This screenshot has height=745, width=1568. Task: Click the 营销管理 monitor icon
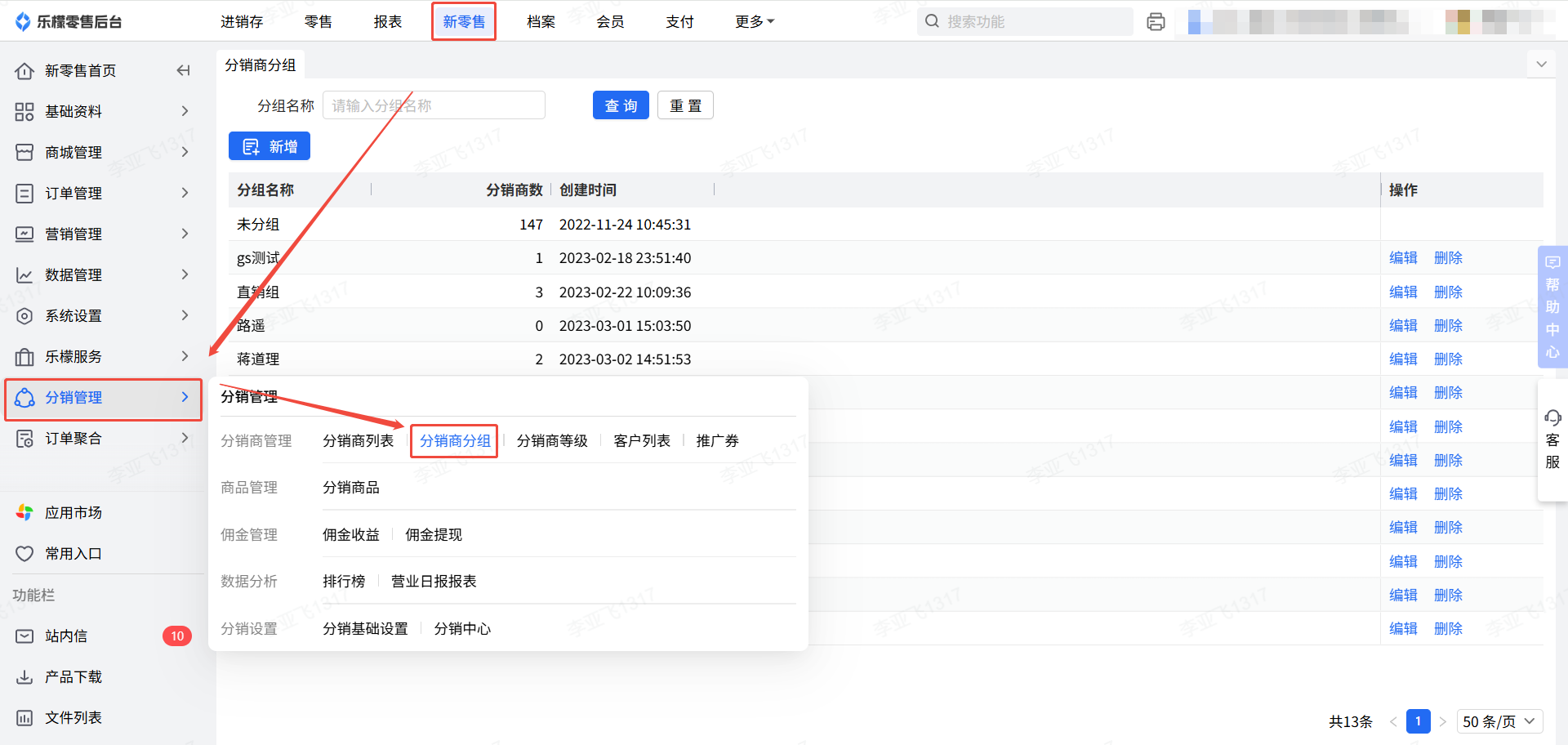coord(24,234)
